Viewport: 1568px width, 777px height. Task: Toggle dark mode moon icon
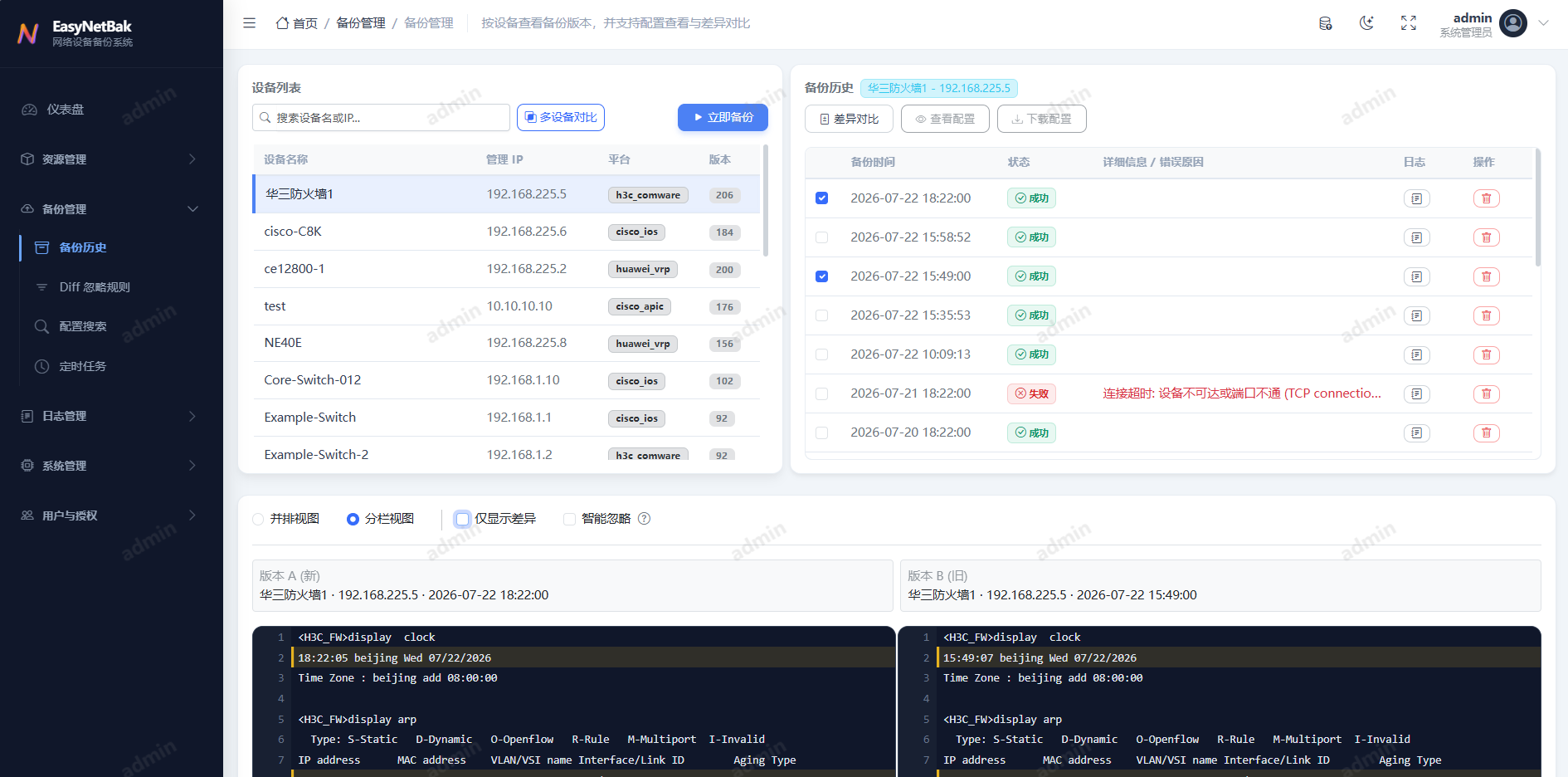pyautogui.click(x=1366, y=23)
